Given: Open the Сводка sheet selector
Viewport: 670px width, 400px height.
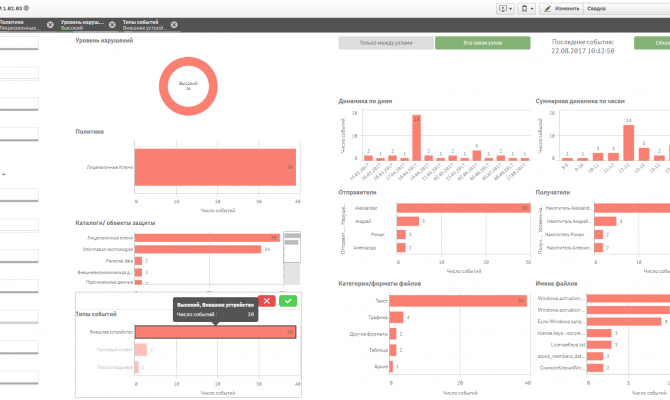Looking at the screenshot, I should [626, 9].
